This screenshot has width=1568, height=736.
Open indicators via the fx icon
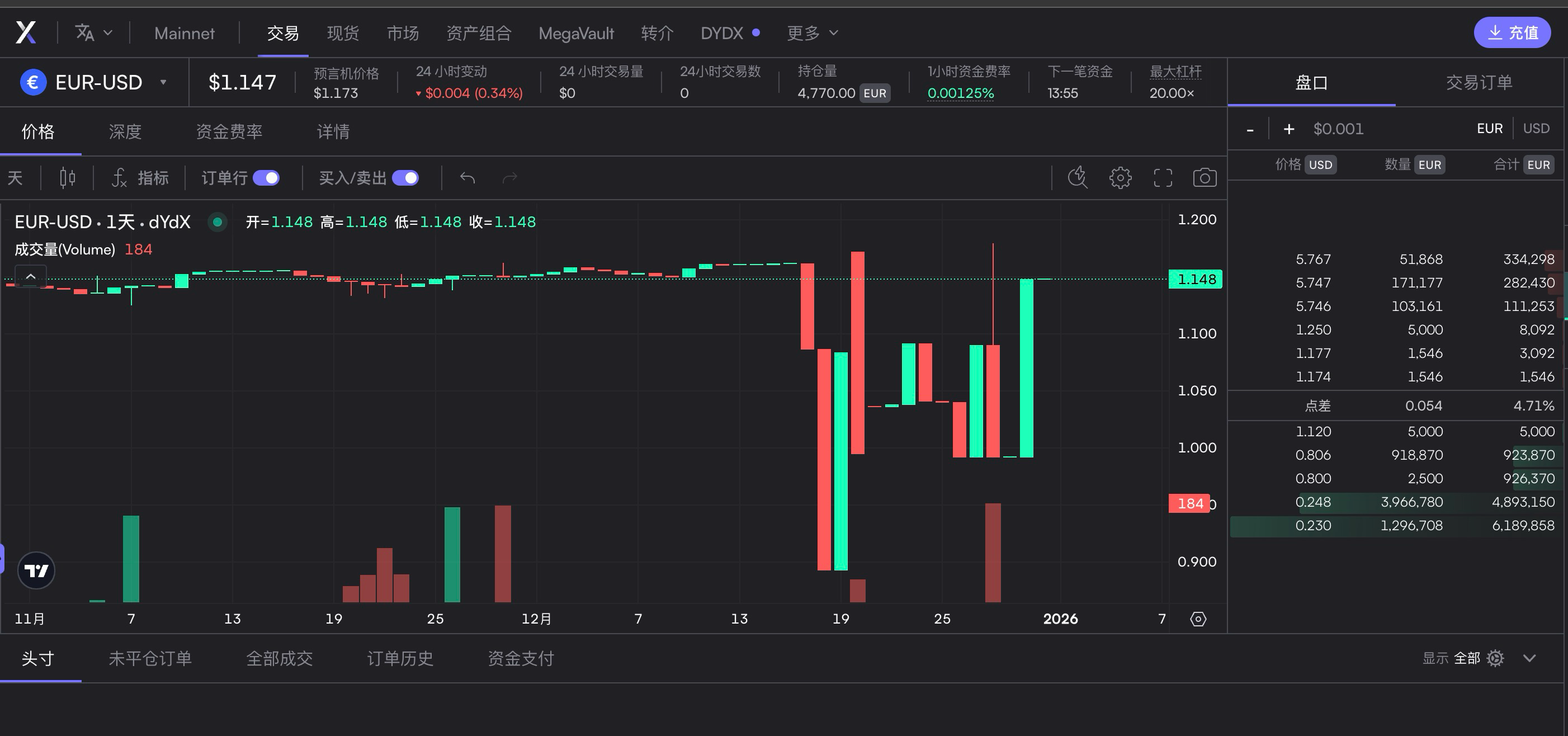(119, 177)
